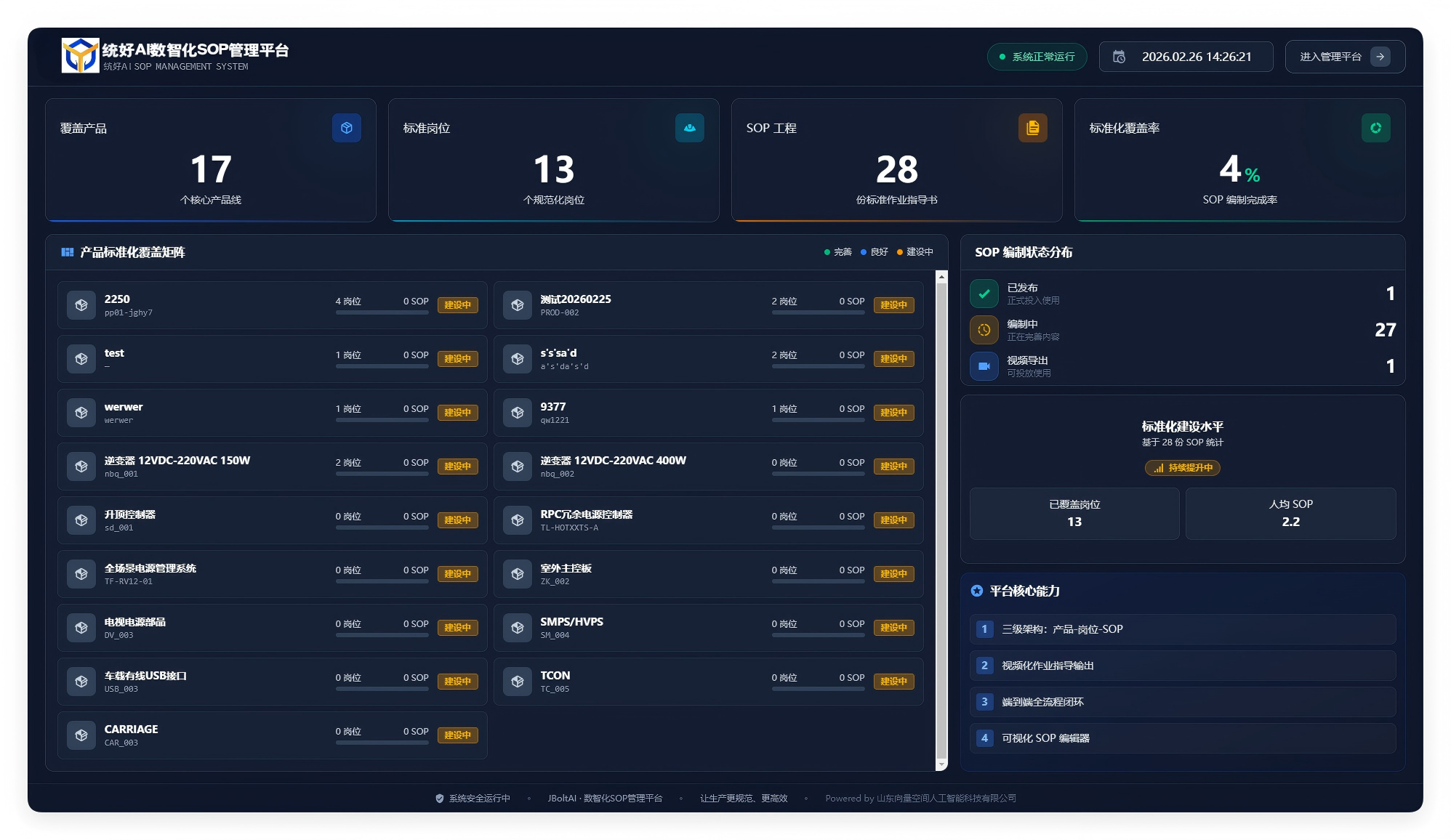The height and width of the screenshot is (840, 1451).
Task: Select capability item 可视化 SOP 编辑器
Action: pos(1182,738)
